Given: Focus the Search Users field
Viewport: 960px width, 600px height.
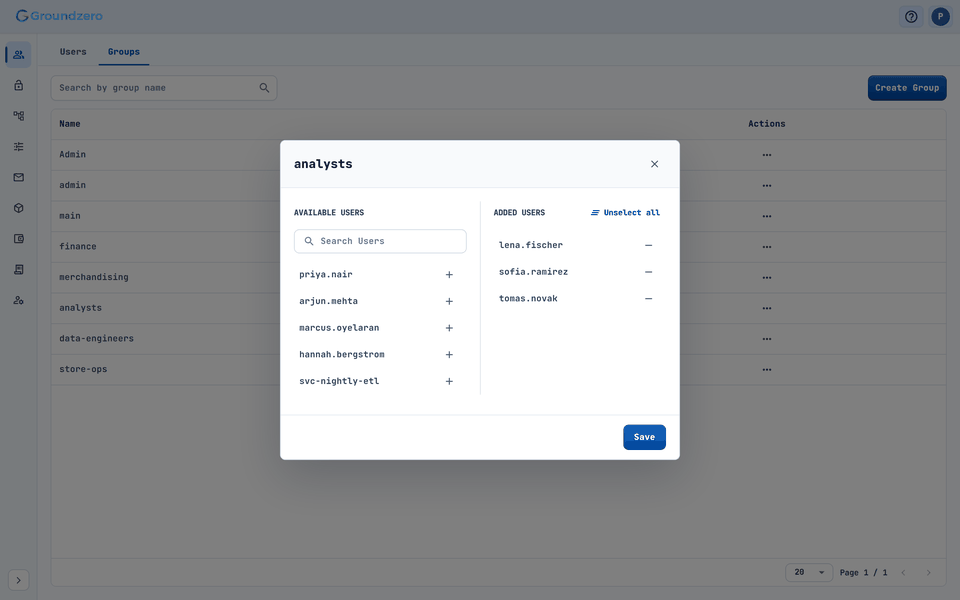Looking at the screenshot, I should (x=380, y=241).
